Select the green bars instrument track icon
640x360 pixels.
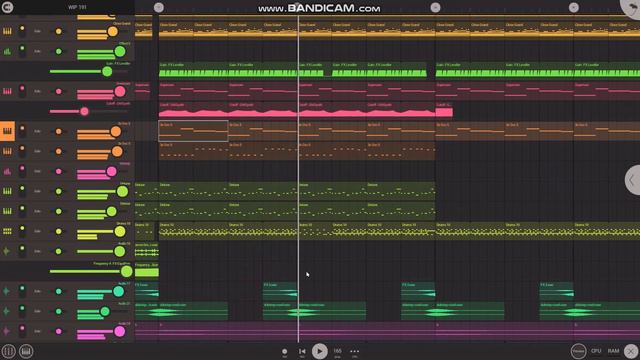click(7, 51)
